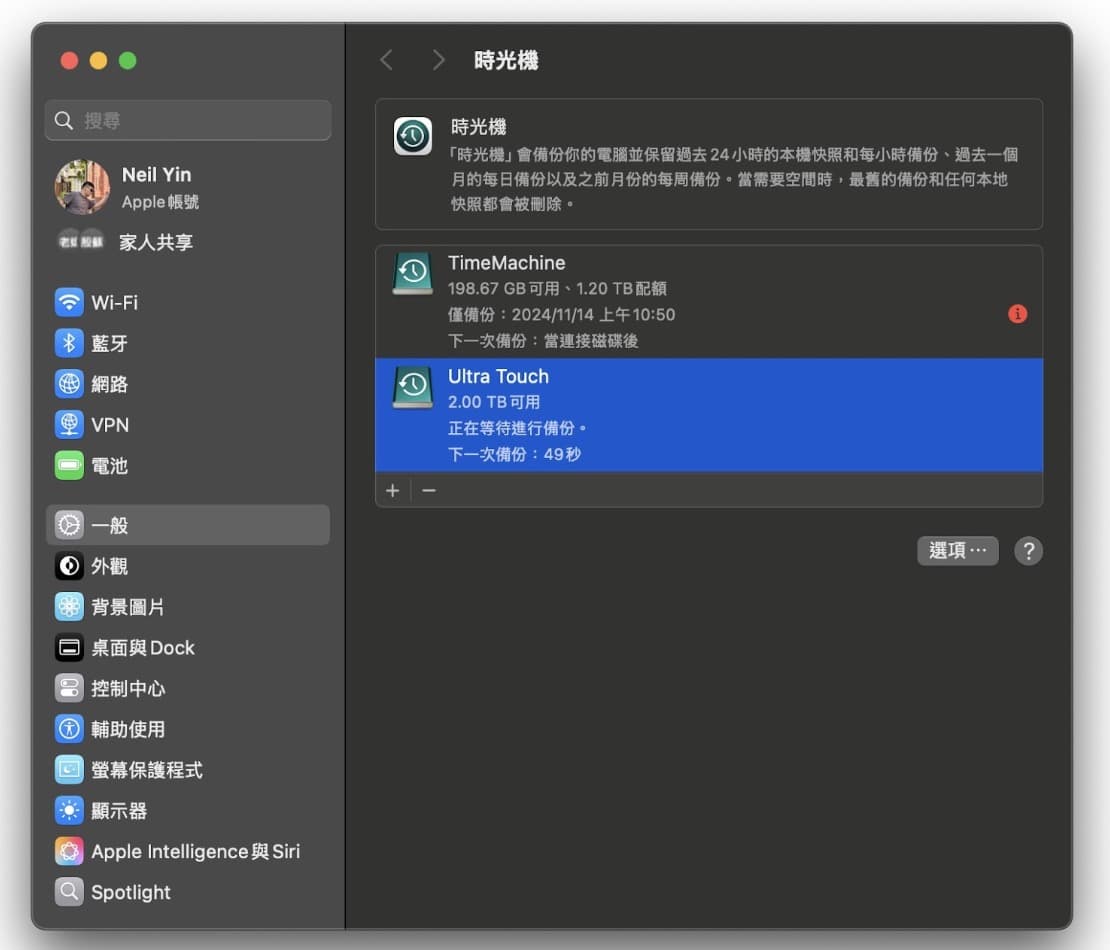Click 正在等待進行備份 status text
Image resolution: width=1110 pixels, height=950 pixels.
(x=517, y=428)
